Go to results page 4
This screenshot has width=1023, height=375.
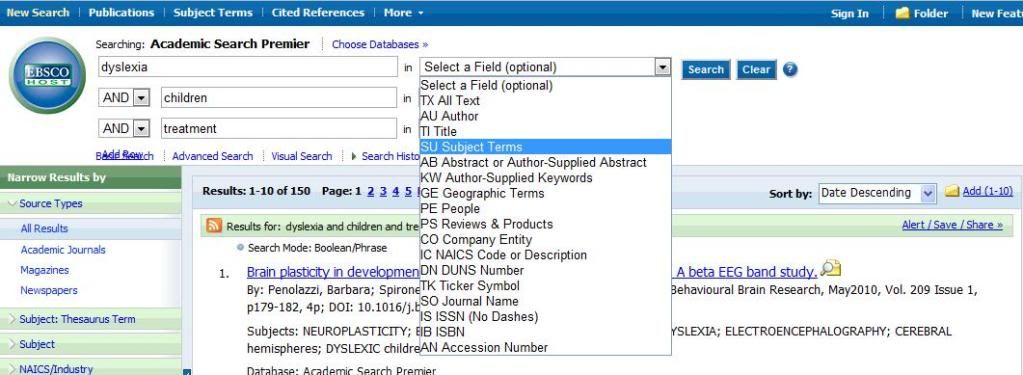[x=395, y=191]
